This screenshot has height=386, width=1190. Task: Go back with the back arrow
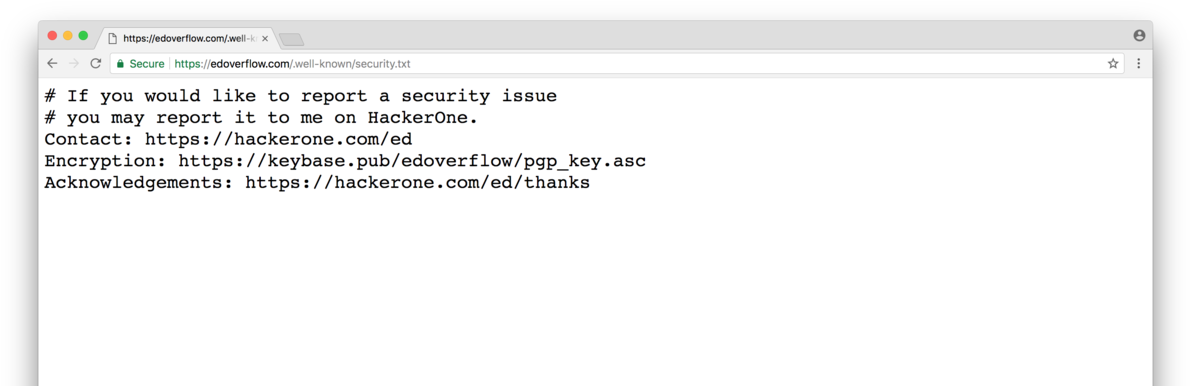coord(52,64)
